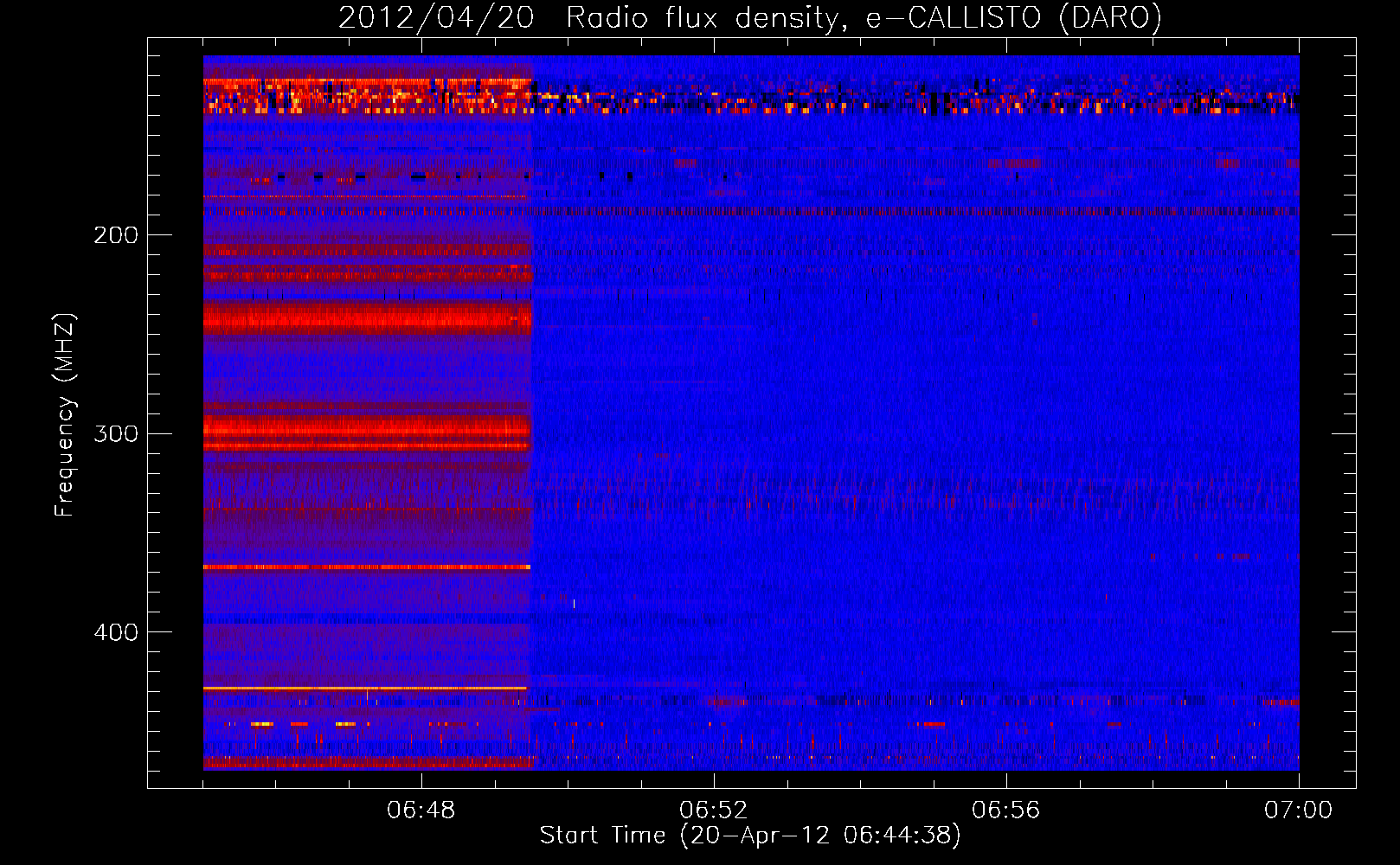Click the 06:56 time tick label
This screenshot has height=865, width=1400.
click(x=1006, y=811)
